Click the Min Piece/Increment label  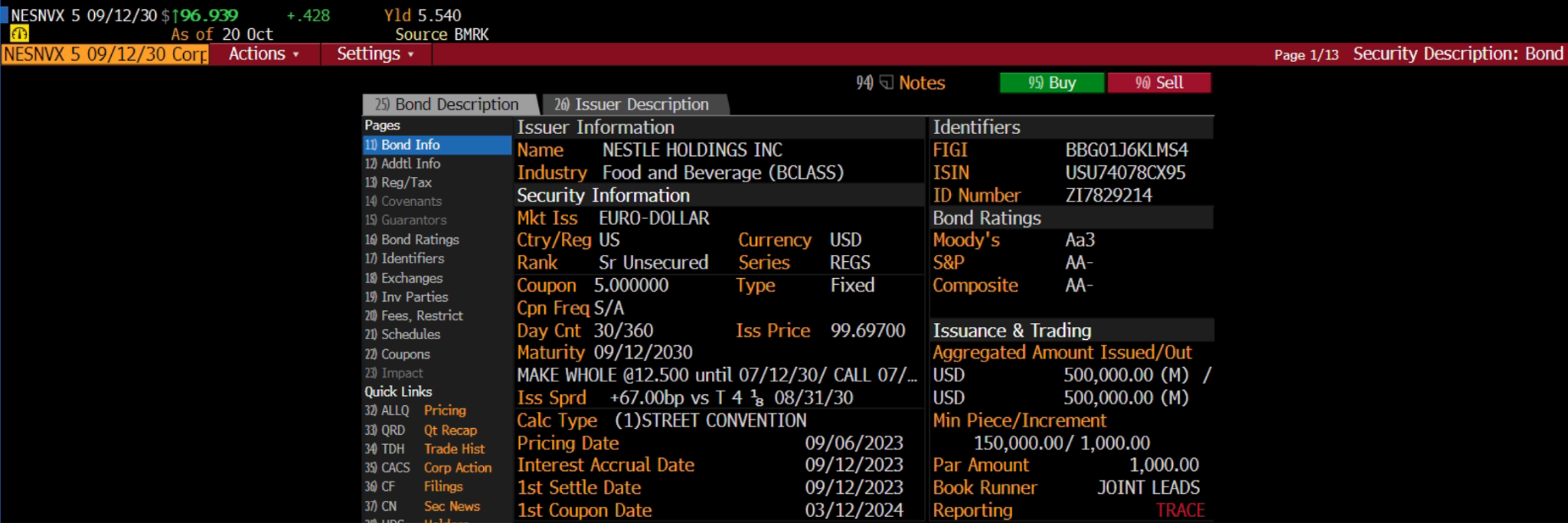click(1019, 421)
